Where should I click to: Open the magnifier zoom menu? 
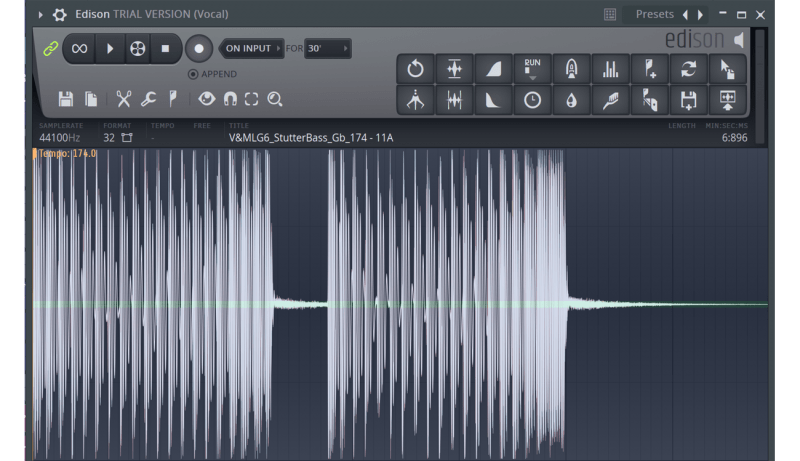(x=275, y=99)
